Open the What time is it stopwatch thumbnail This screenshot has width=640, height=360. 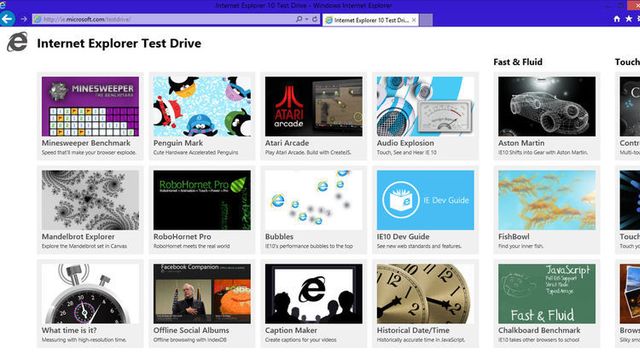pos(90,293)
